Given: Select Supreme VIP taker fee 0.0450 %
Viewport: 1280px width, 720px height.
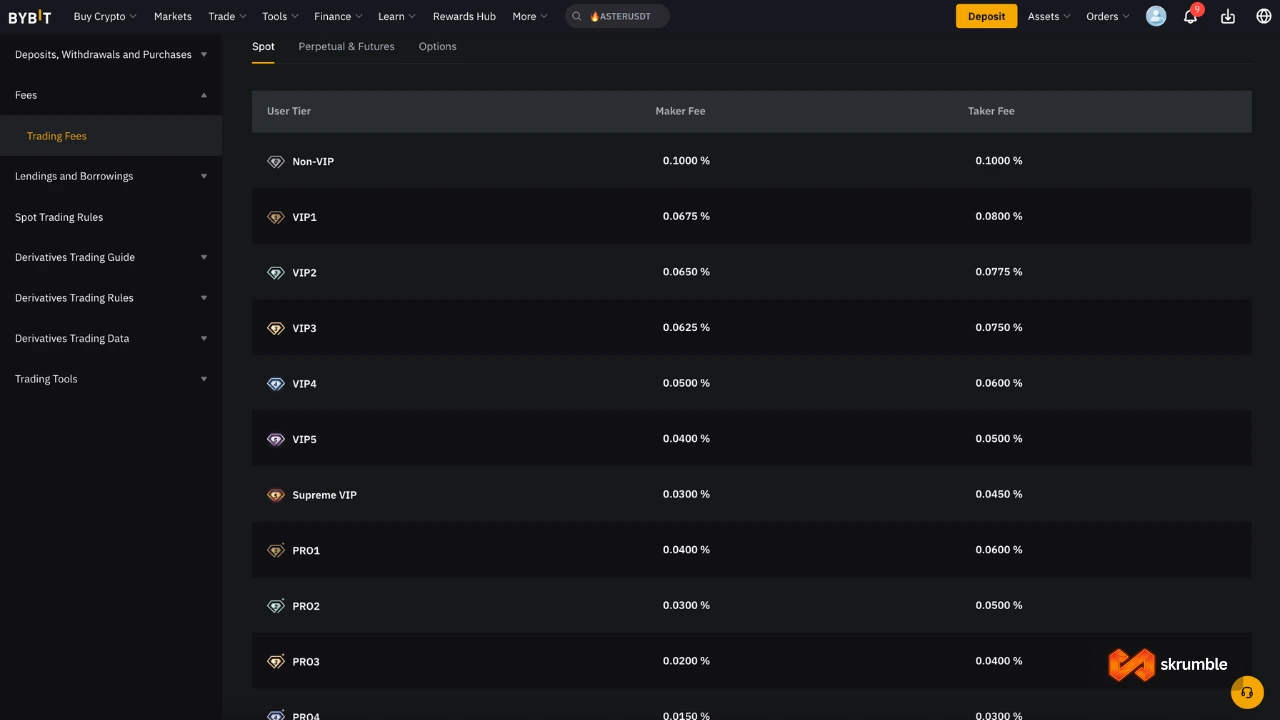Looking at the screenshot, I should (x=999, y=494).
